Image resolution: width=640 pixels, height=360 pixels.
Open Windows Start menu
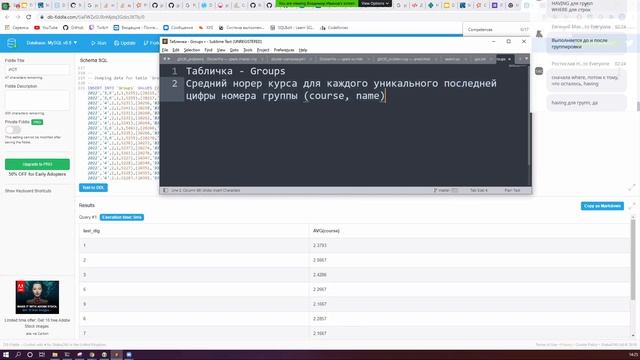tap(6, 355)
